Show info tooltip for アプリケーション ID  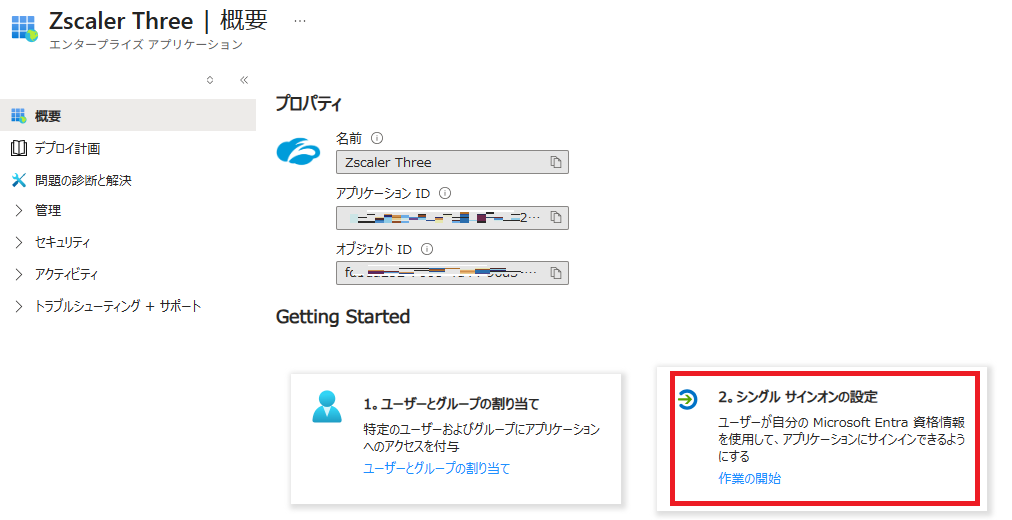coord(445,194)
